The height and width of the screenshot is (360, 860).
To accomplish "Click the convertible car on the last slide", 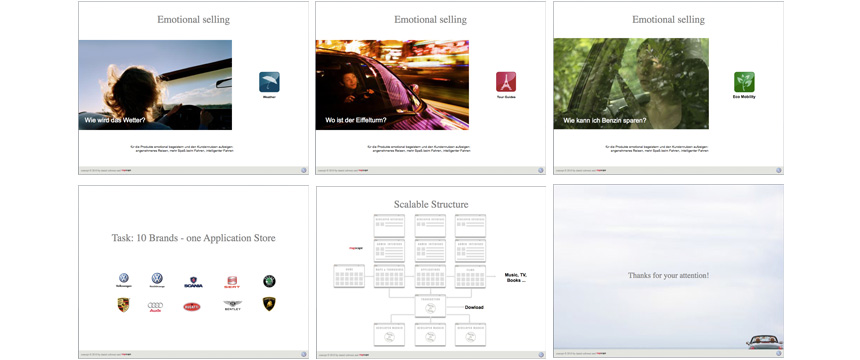I will point(765,342).
